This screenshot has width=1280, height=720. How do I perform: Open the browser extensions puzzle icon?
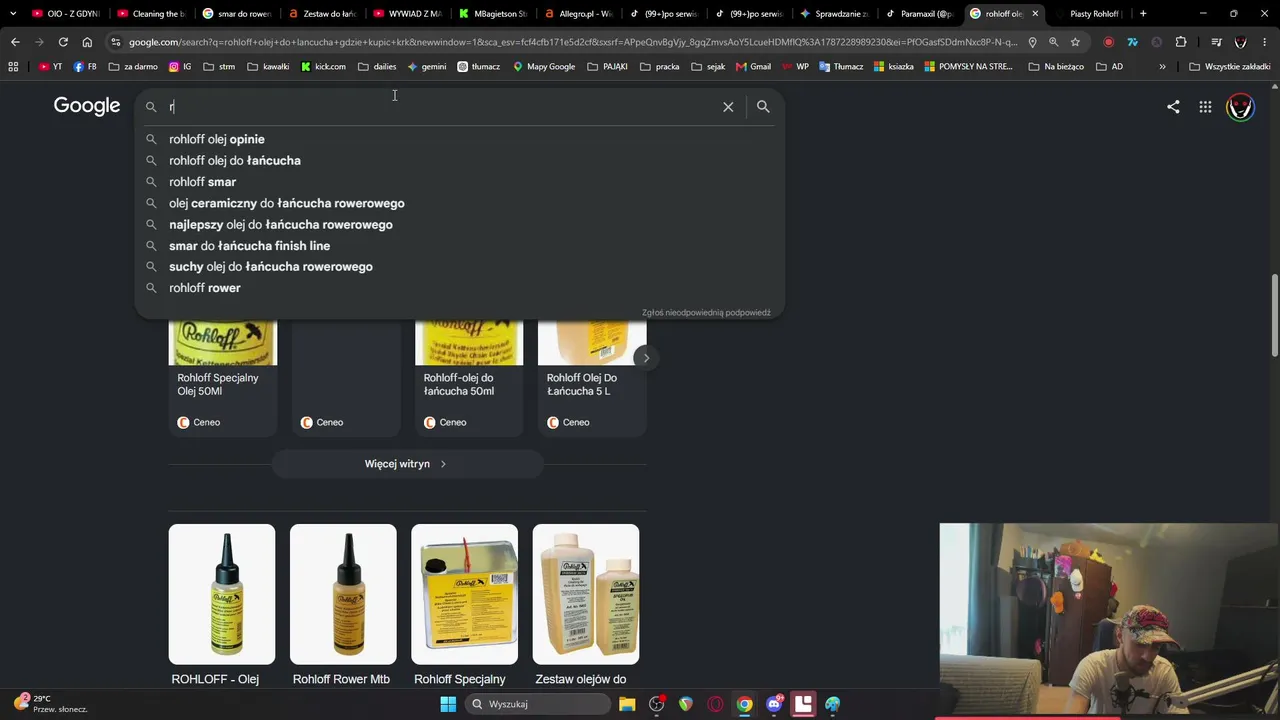click(1181, 42)
